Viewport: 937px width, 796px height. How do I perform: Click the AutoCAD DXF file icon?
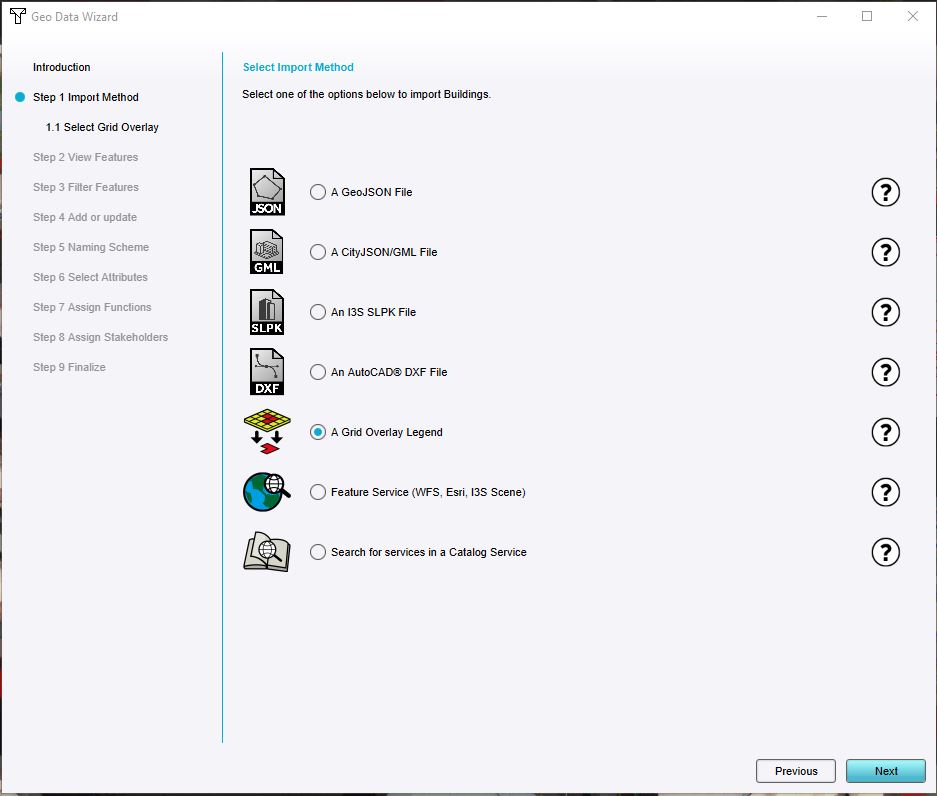[266, 372]
